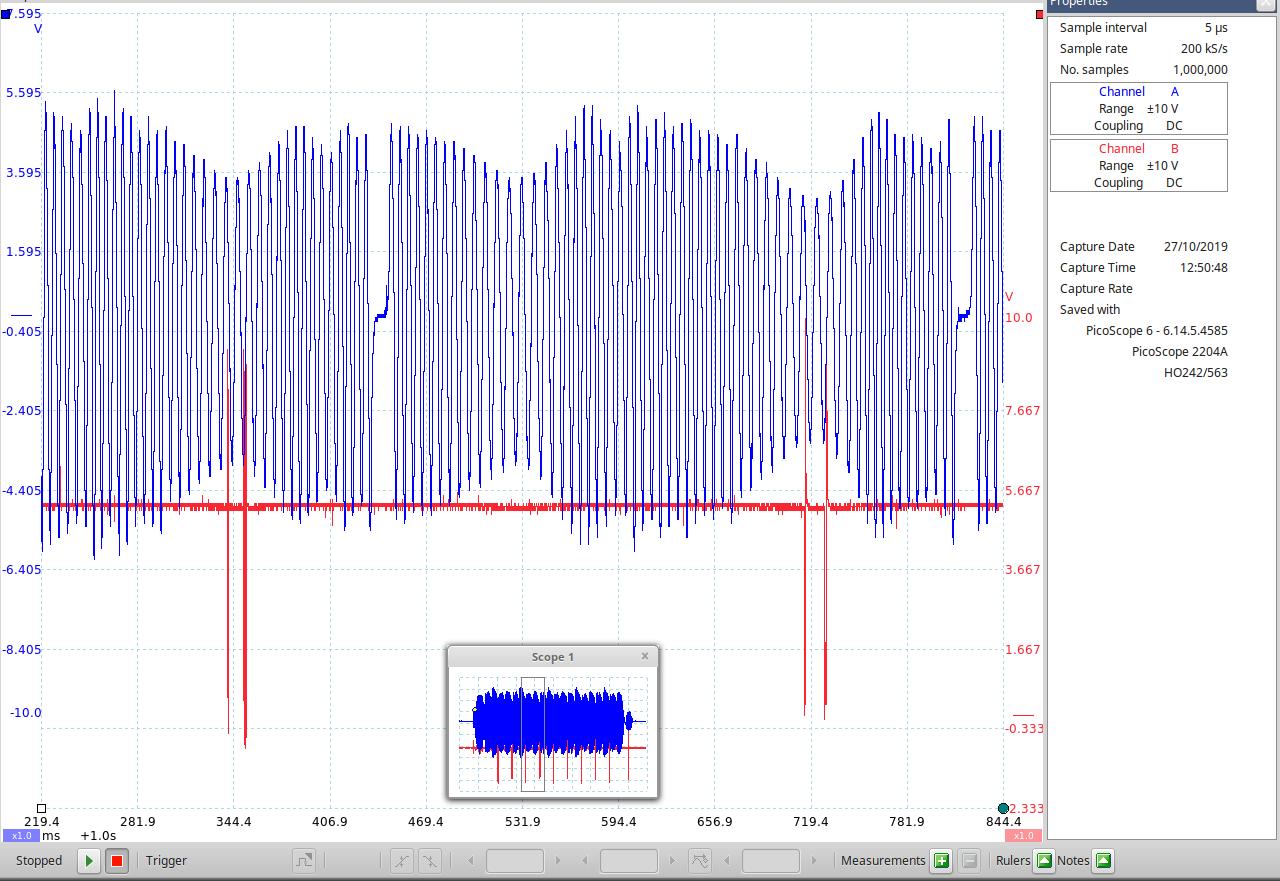Start capture with the green play button
This screenshot has width=1280, height=881.
(89, 860)
